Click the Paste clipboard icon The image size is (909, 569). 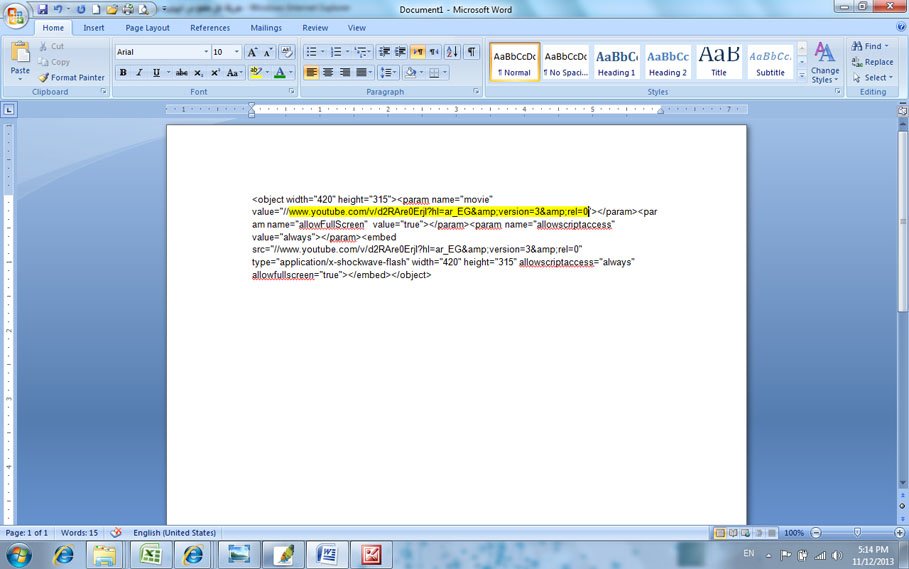pos(20,53)
